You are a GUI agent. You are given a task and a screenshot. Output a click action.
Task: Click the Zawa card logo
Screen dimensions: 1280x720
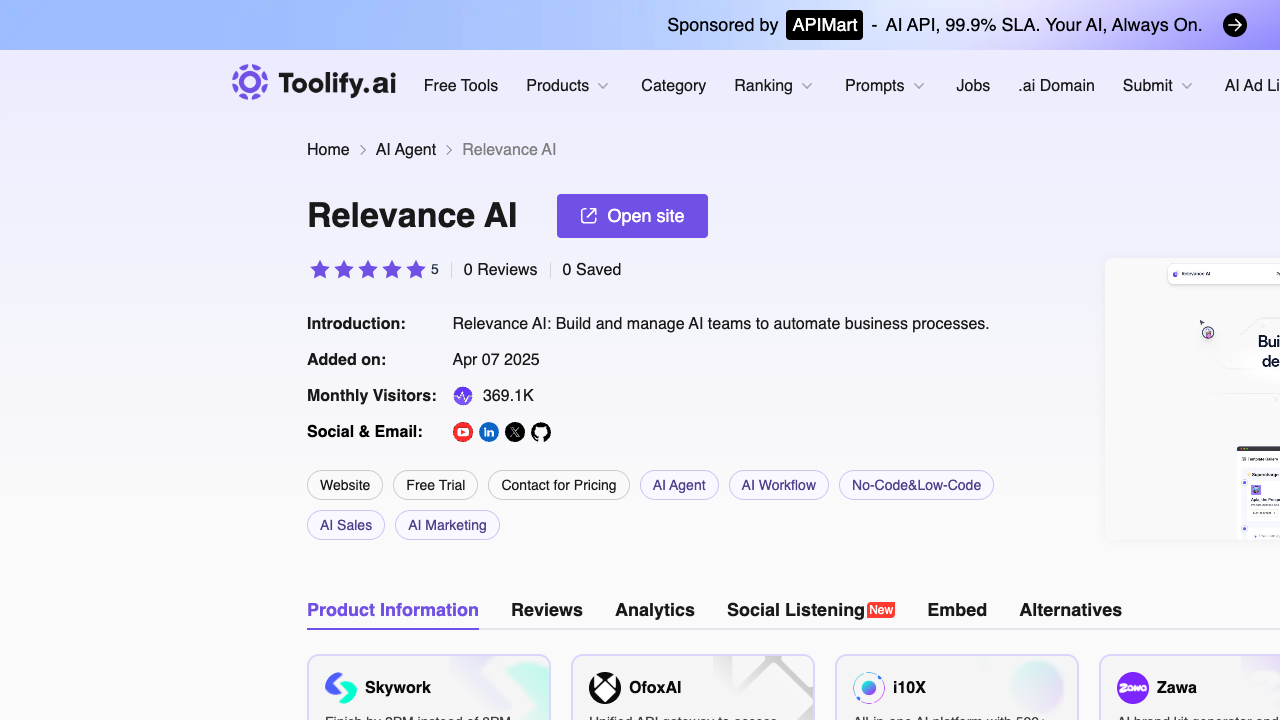click(1133, 688)
